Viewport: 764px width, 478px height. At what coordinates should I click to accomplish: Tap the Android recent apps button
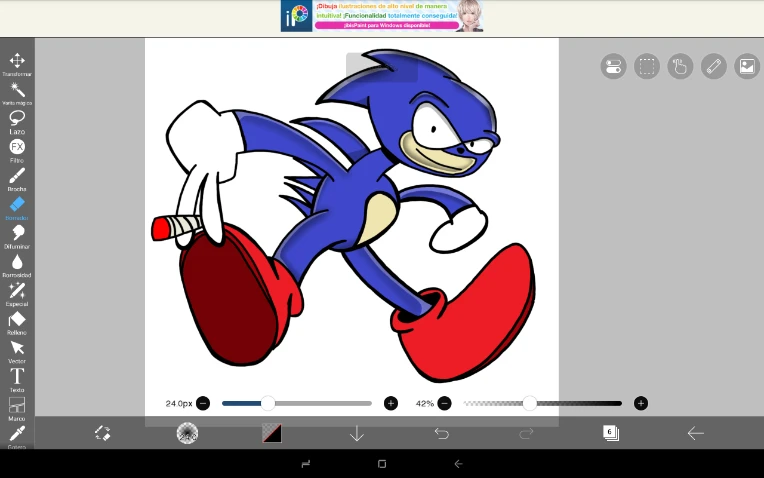(306, 464)
